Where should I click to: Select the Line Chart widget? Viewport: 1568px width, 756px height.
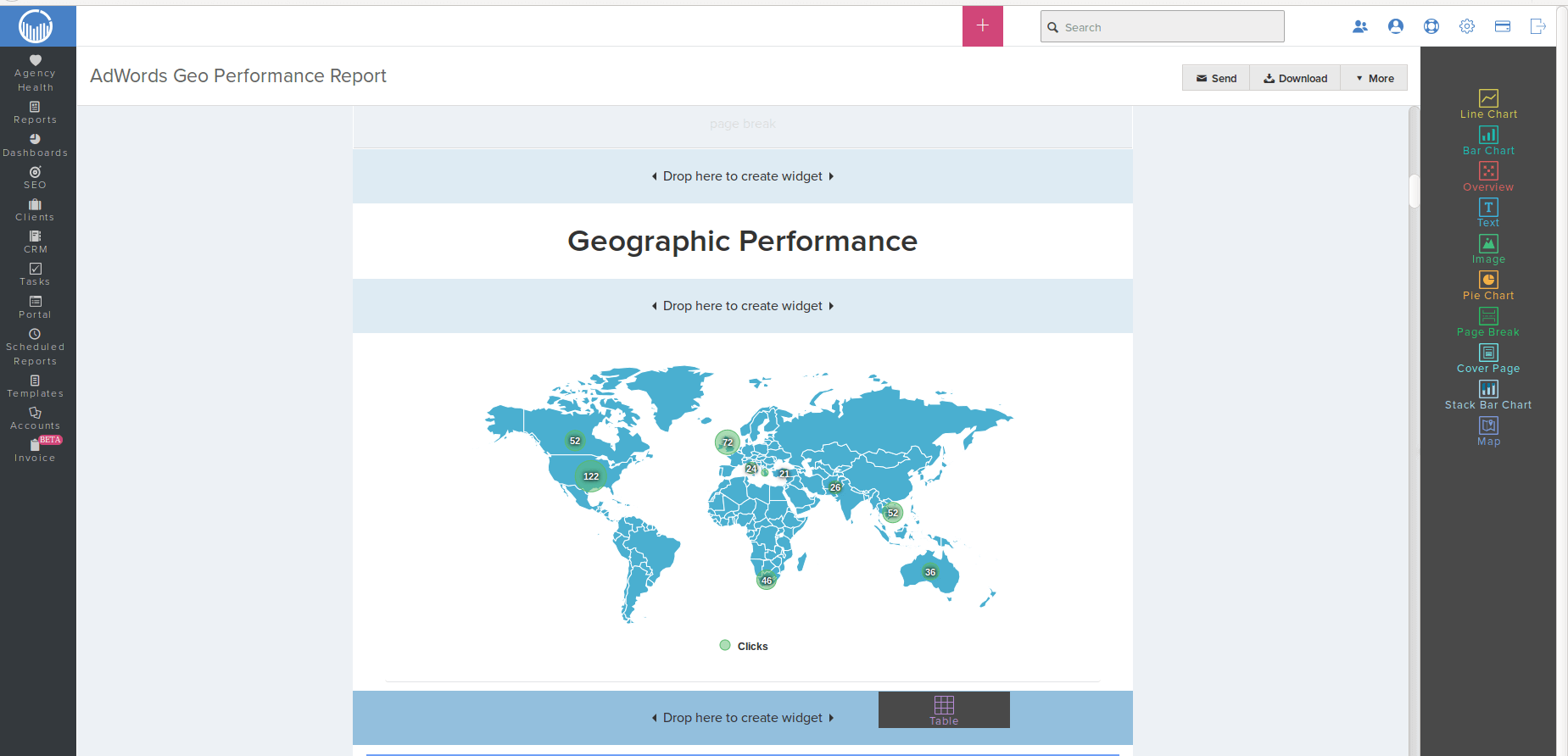pos(1488,104)
